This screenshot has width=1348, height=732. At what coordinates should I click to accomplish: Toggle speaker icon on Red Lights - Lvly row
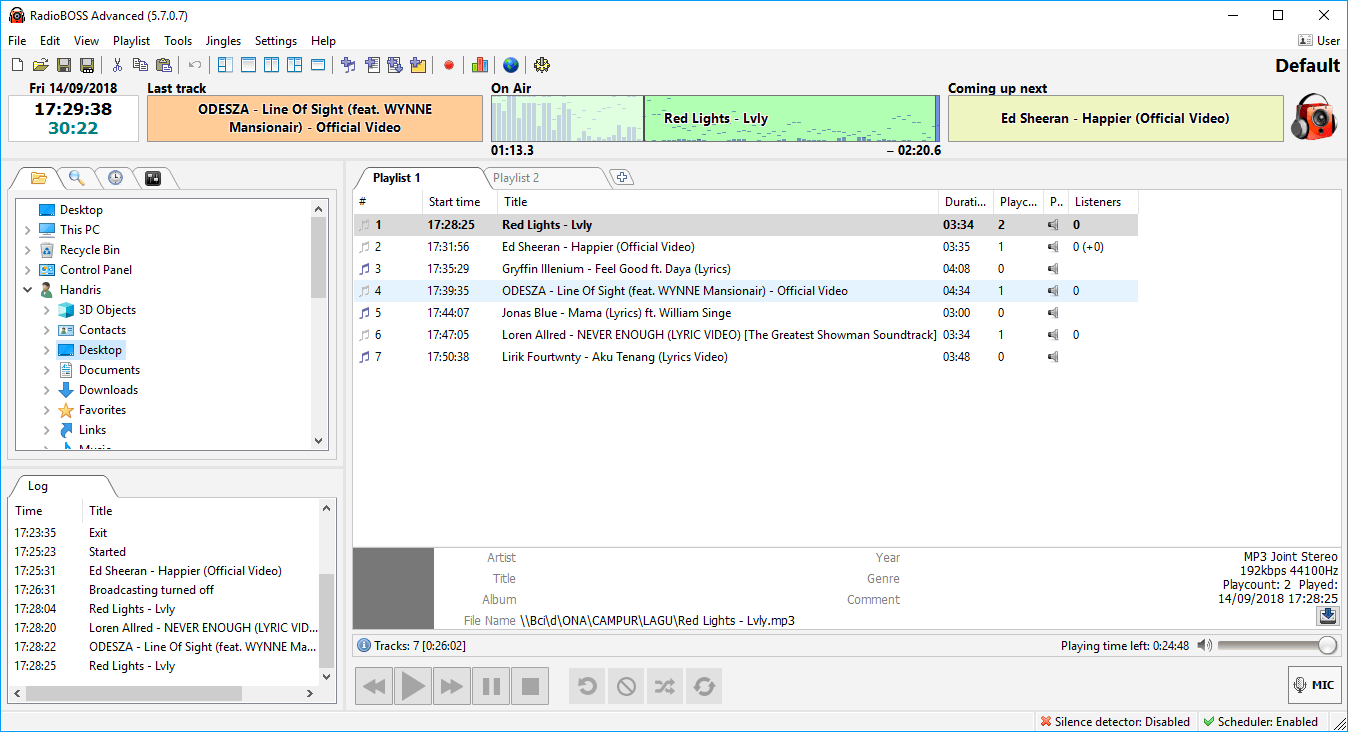pos(1054,225)
